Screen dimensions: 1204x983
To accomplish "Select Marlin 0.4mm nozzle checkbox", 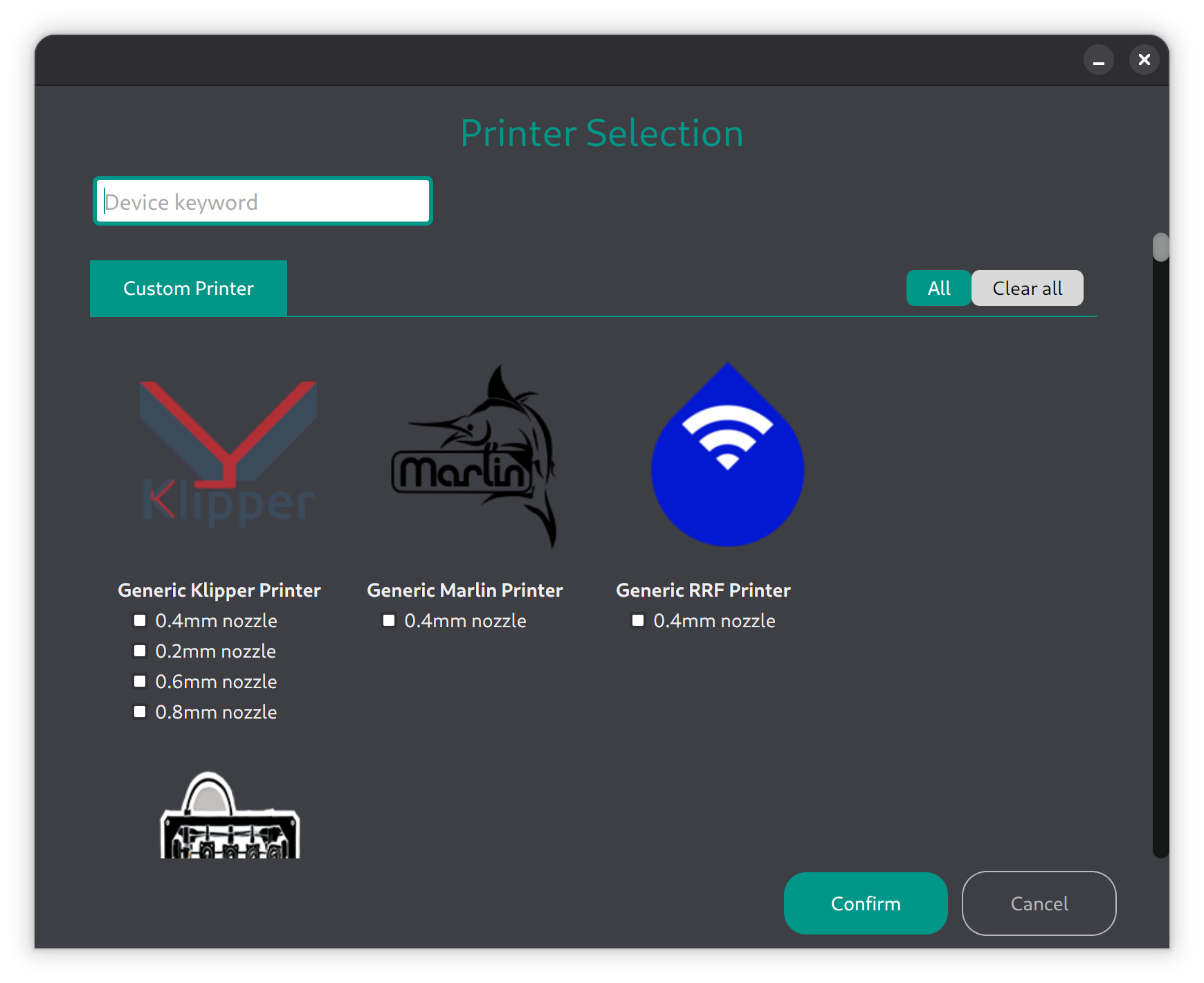I will pyautogui.click(x=389, y=620).
